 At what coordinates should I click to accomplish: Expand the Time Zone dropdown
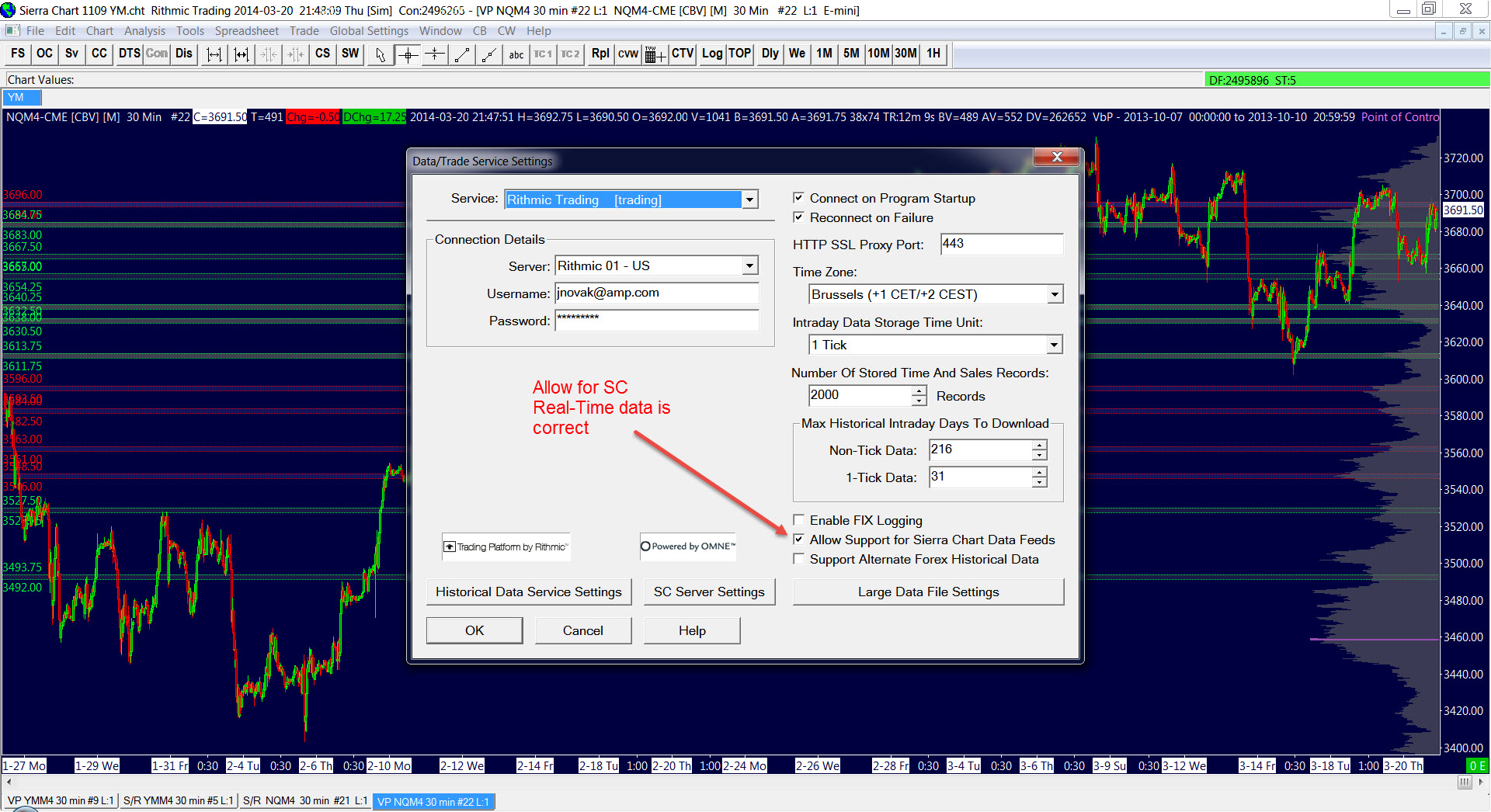(1054, 294)
